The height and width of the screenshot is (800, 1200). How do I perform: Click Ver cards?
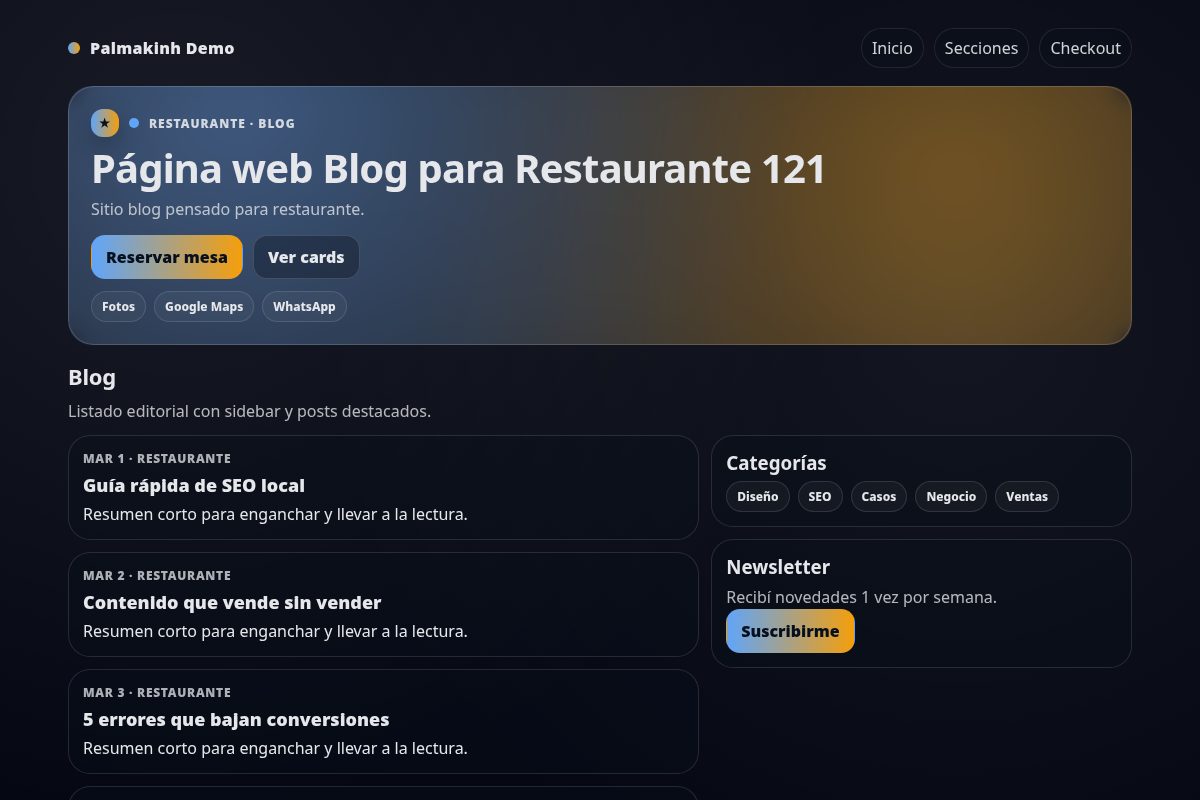pos(306,257)
